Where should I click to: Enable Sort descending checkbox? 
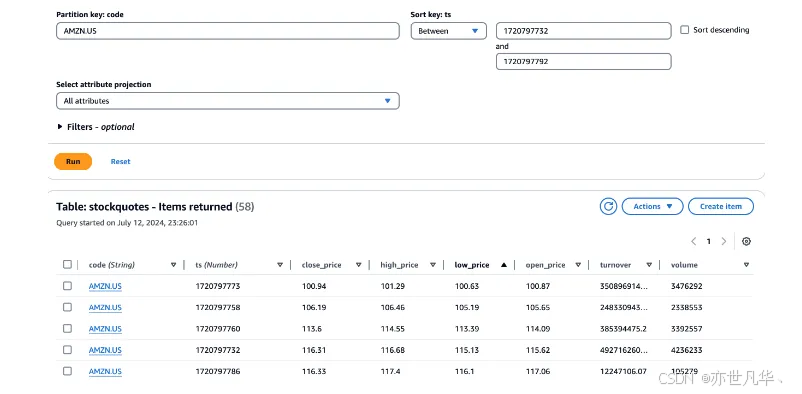(684, 30)
